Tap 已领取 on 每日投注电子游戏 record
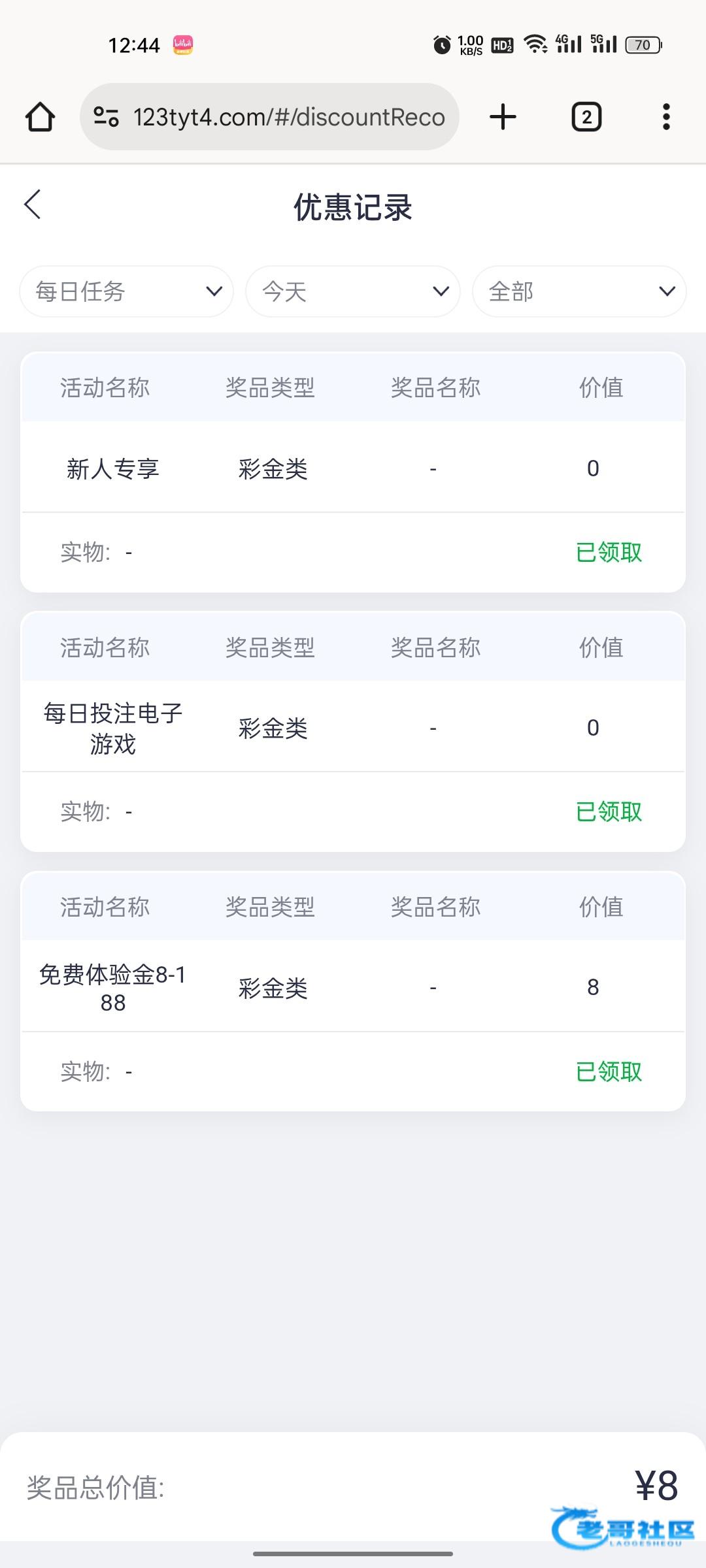Viewport: 706px width, 1568px height. click(609, 812)
